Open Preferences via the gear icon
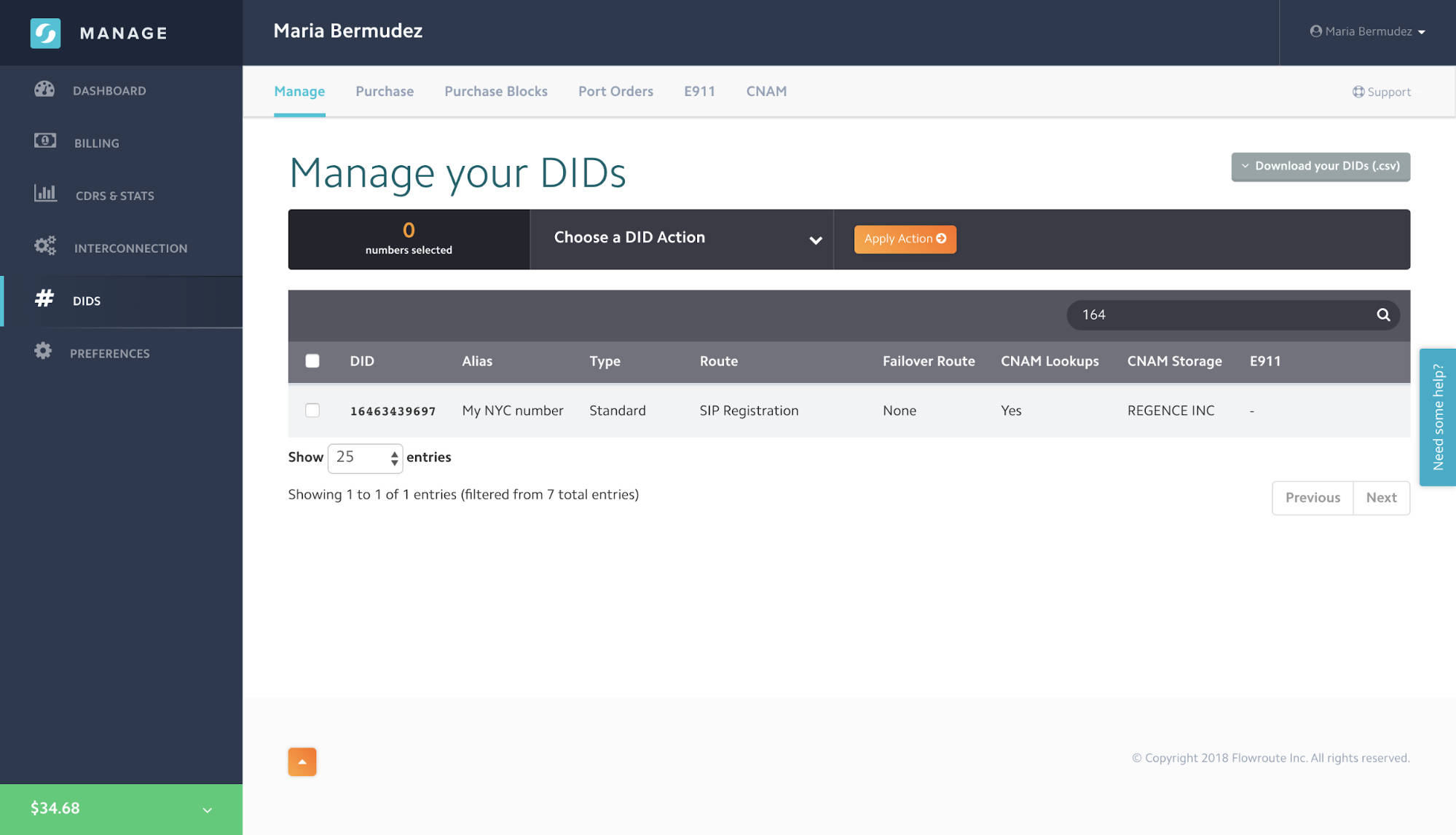 coord(44,352)
